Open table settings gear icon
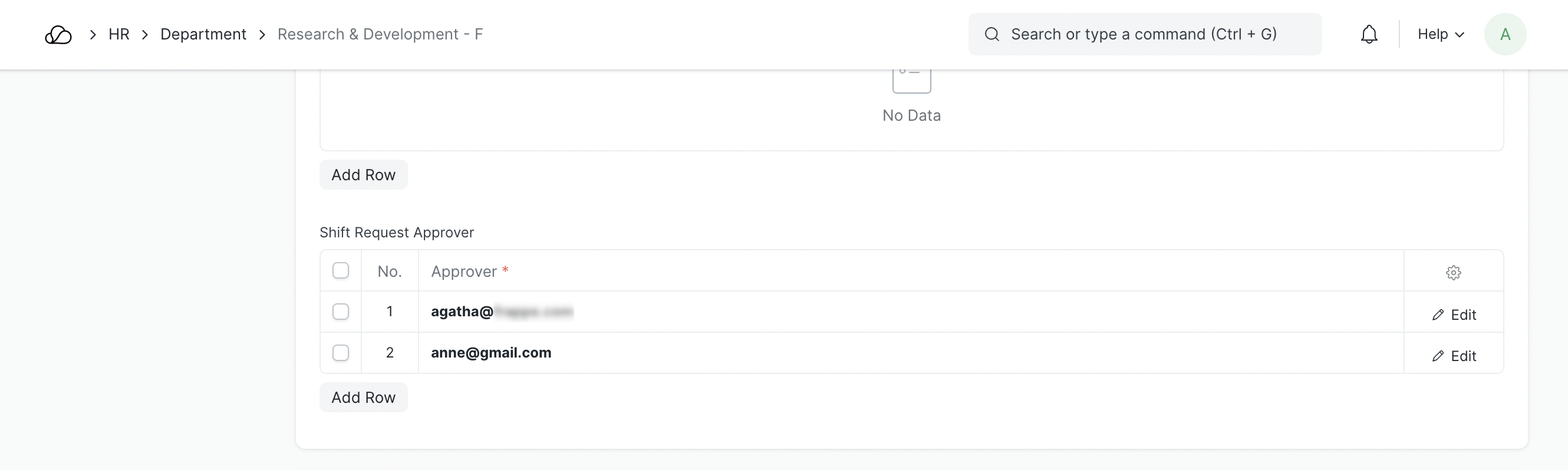This screenshot has width=1568, height=470. [x=1453, y=272]
